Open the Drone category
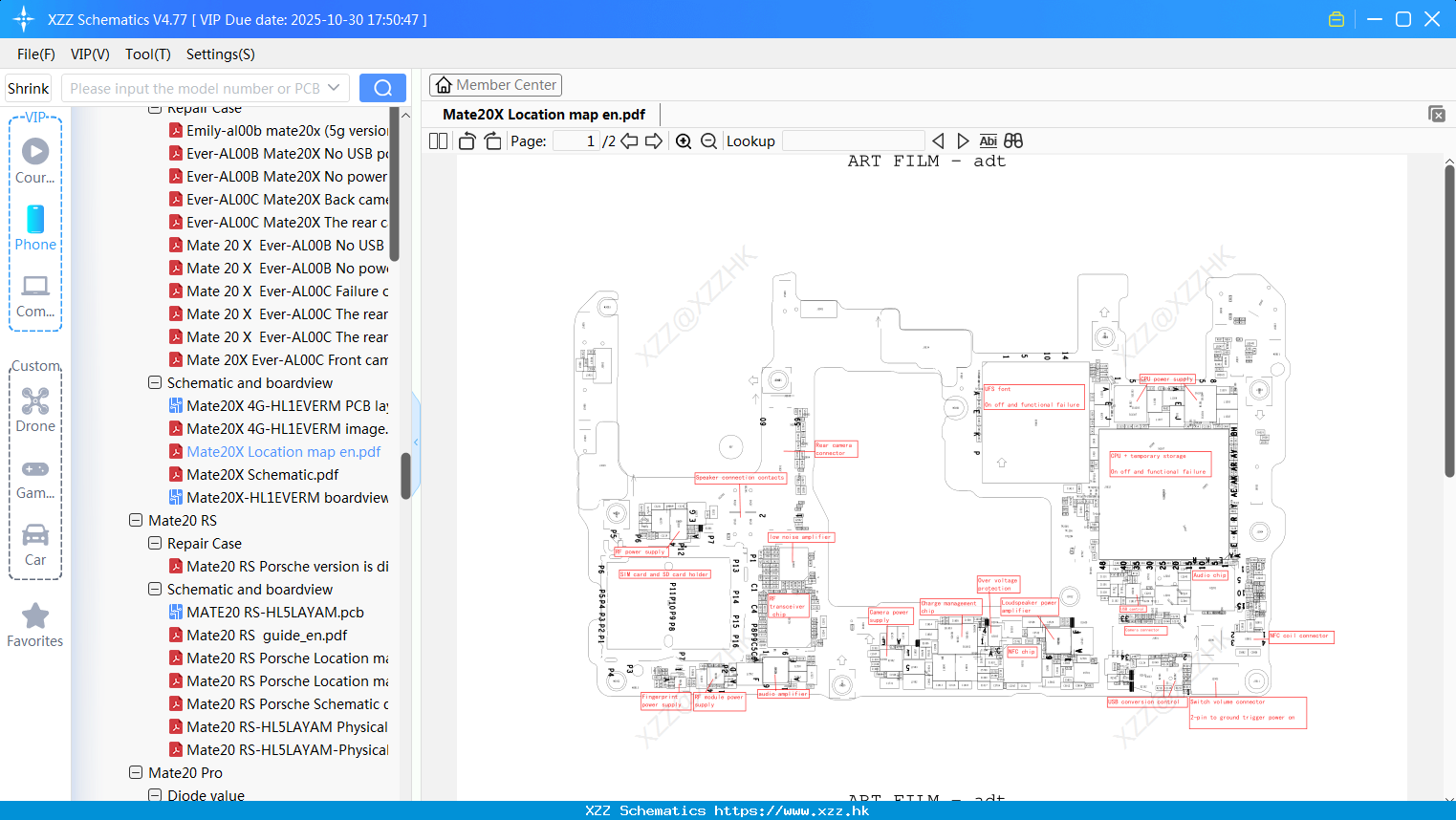 (x=35, y=410)
